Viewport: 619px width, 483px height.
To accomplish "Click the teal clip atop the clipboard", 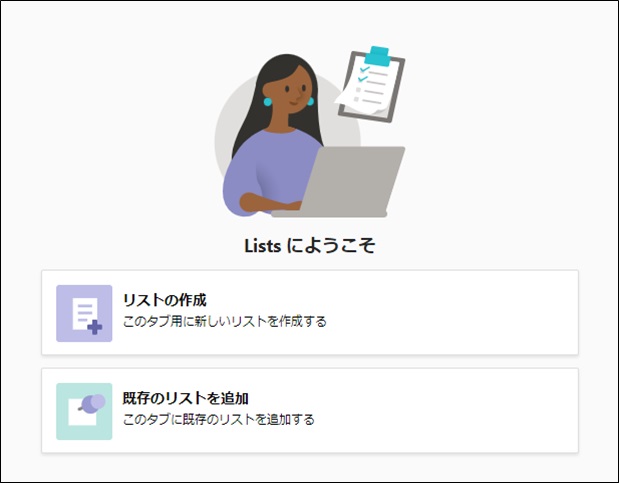I will 377,55.
